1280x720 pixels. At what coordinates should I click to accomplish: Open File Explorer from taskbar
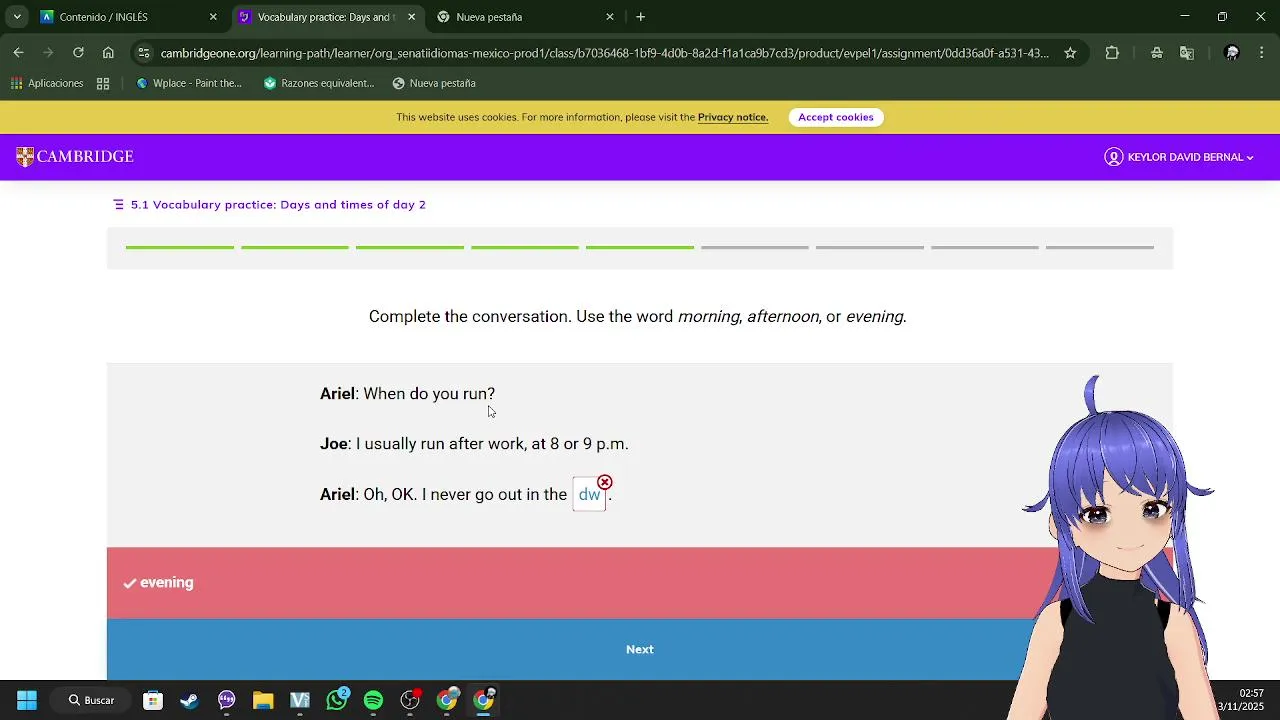click(x=263, y=700)
